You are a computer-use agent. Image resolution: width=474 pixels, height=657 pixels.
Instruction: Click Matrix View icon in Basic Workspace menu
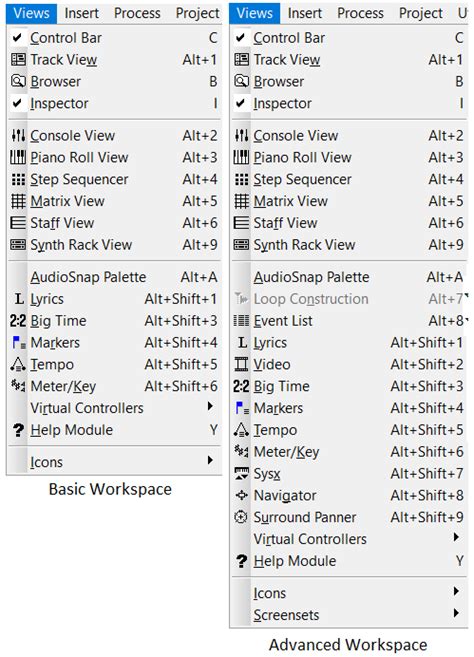tap(18, 201)
